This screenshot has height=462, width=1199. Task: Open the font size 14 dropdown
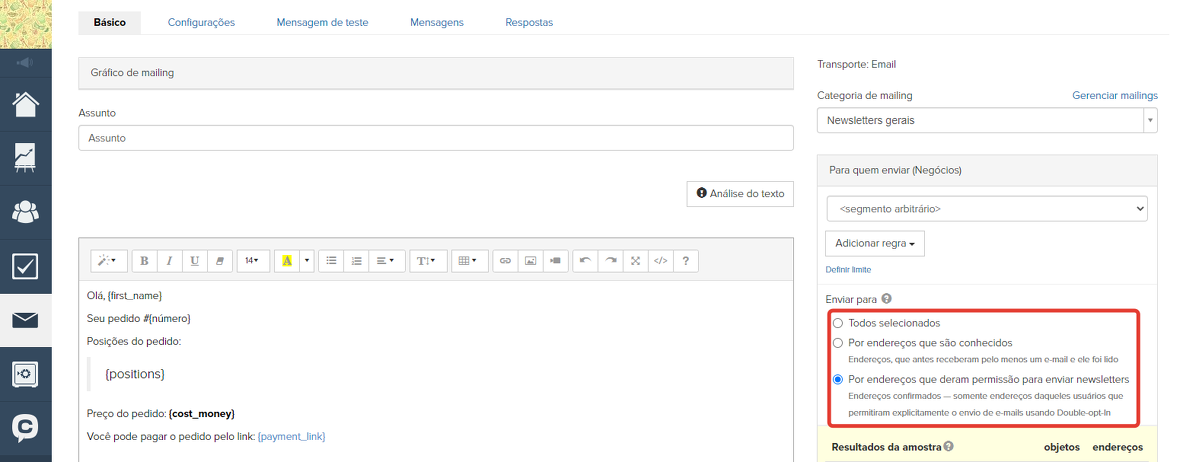251,261
